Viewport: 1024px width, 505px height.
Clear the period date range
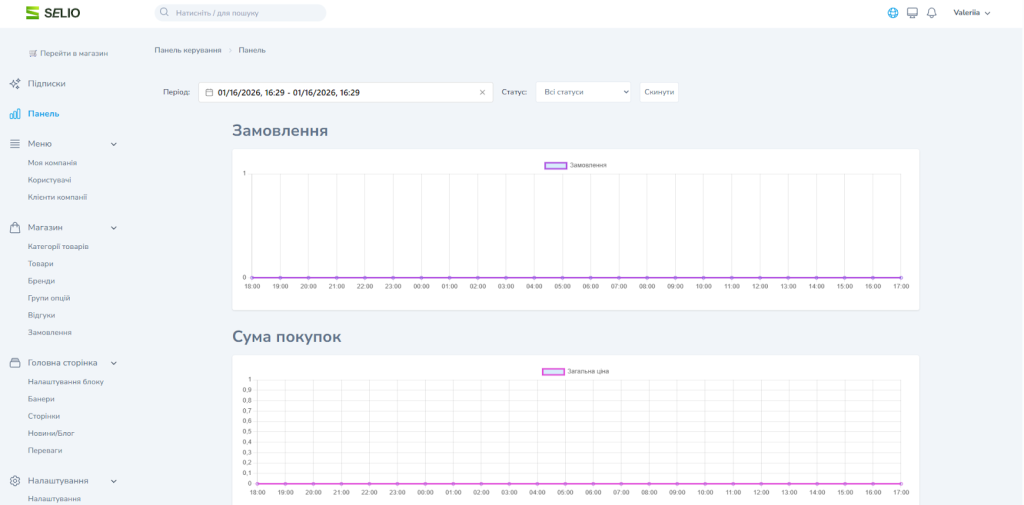[x=482, y=92]
